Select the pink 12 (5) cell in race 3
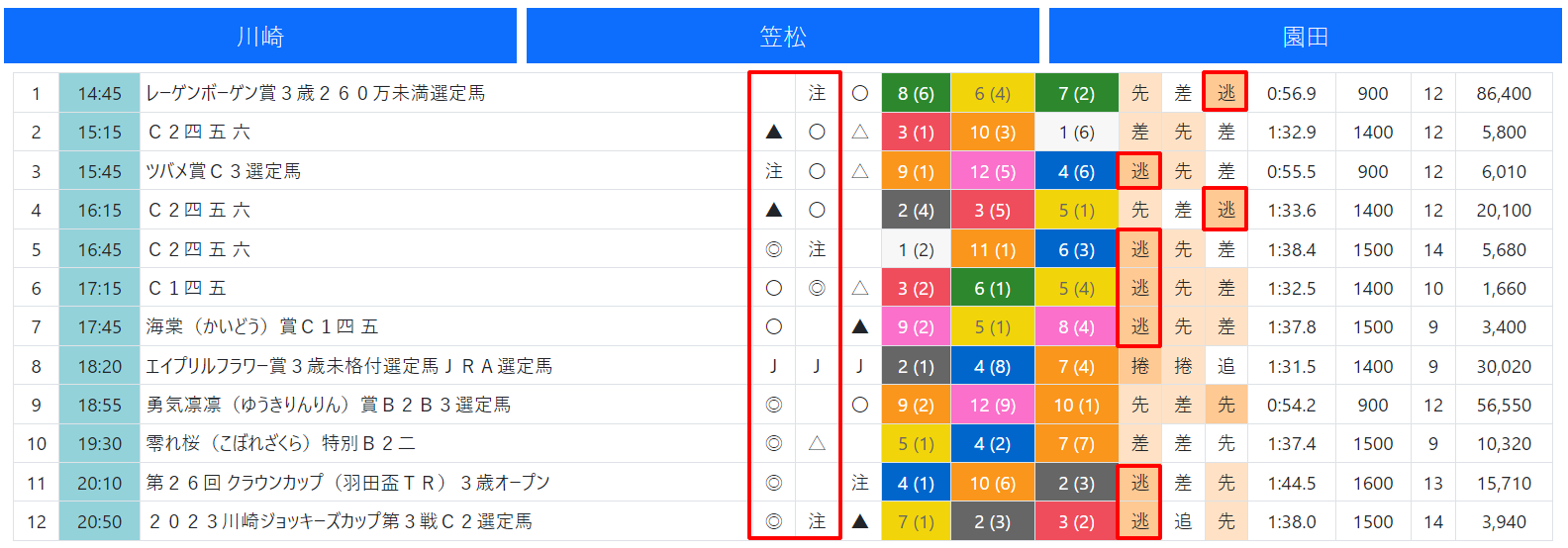This screenshot has width=1568, height=548. 992,171
